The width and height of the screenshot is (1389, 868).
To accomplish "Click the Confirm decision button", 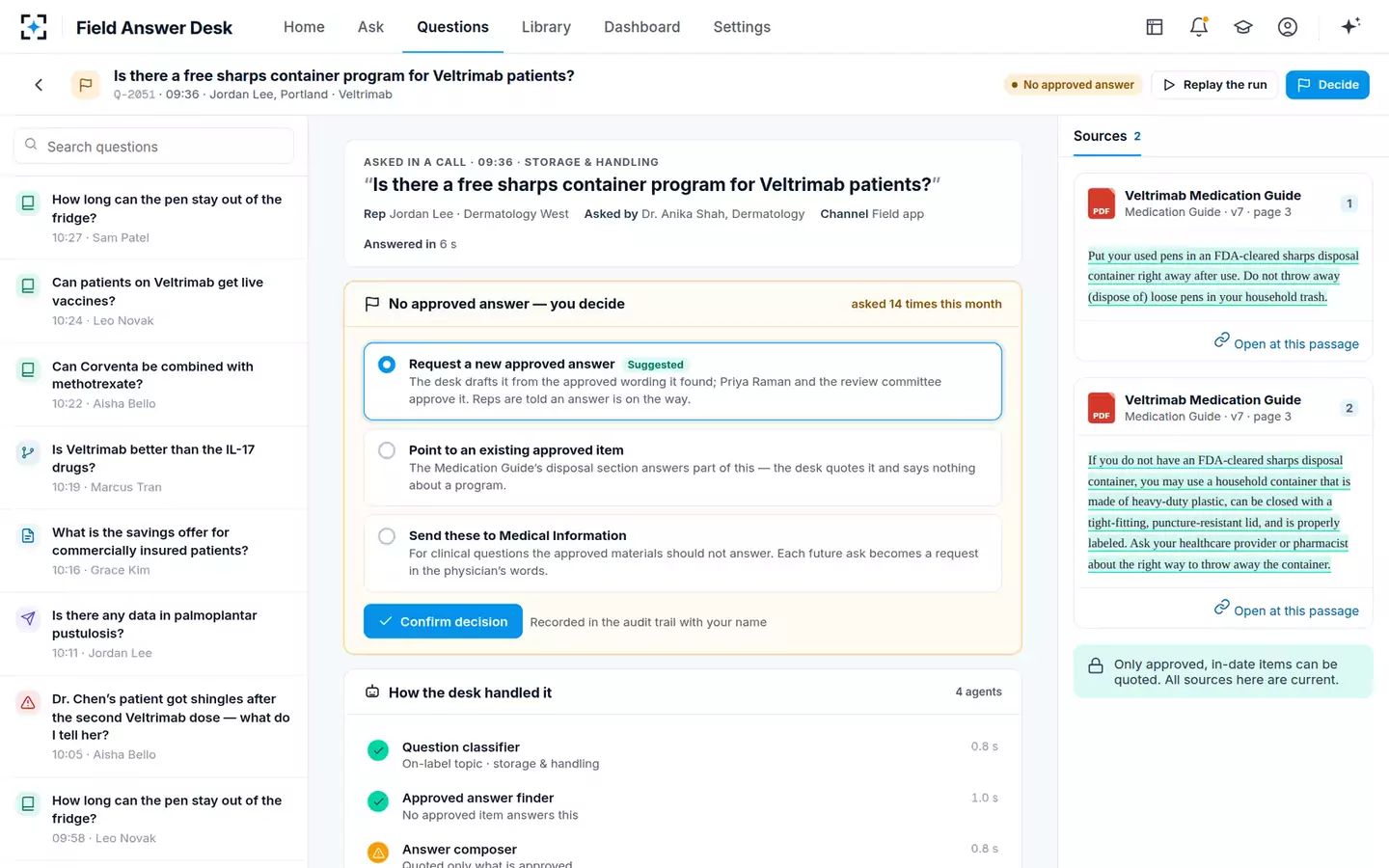I will pos(443,621).
